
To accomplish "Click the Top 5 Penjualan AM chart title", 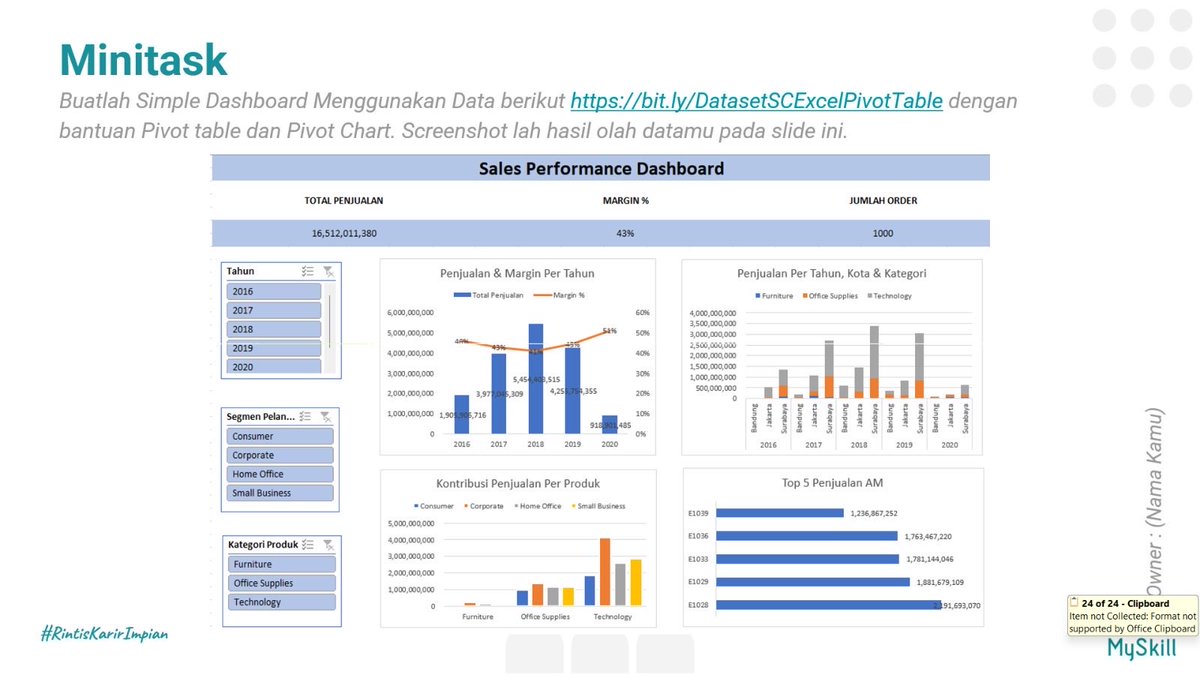I will coord(833,483).
